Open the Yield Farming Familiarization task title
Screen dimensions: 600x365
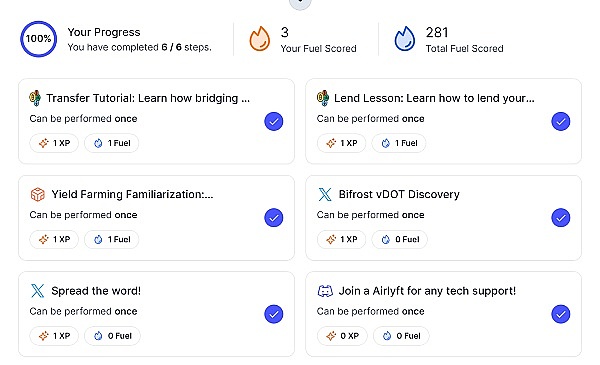pos(132,194)
